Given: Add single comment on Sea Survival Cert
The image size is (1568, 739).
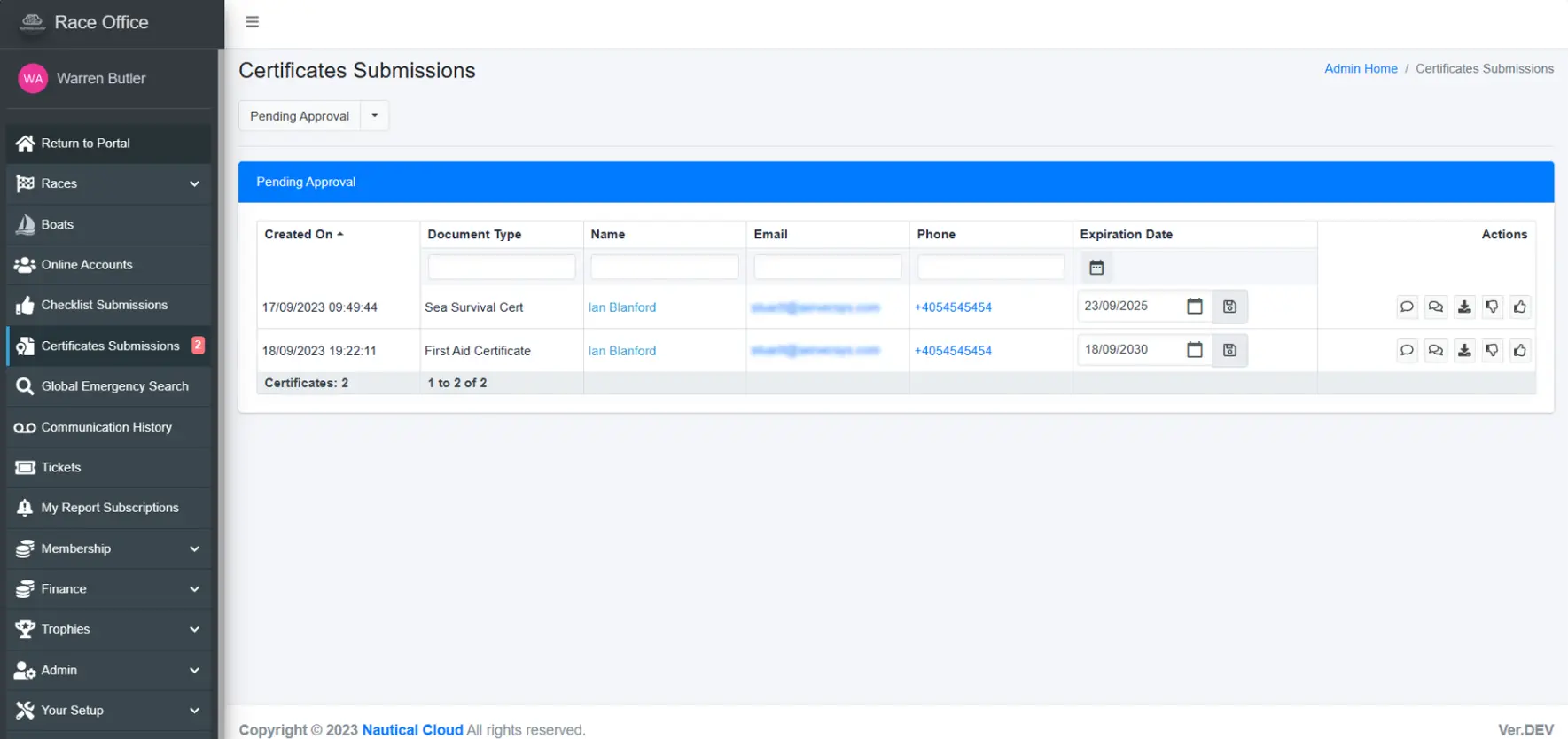Looking at the screenshot, I should [1407, 307].
